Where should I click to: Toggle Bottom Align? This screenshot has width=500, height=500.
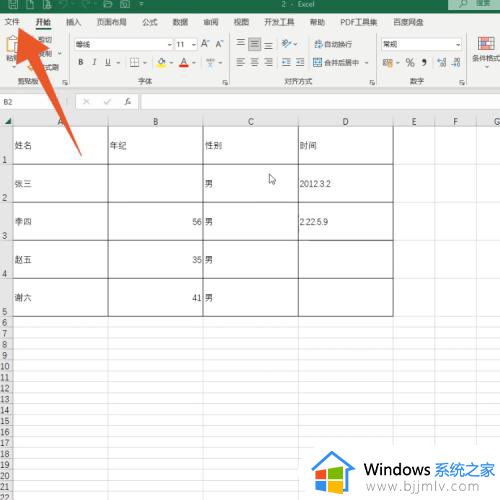(268, 44)
